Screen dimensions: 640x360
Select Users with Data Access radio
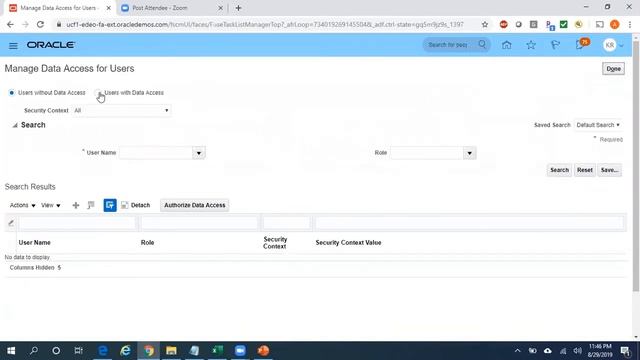point(98,93)
